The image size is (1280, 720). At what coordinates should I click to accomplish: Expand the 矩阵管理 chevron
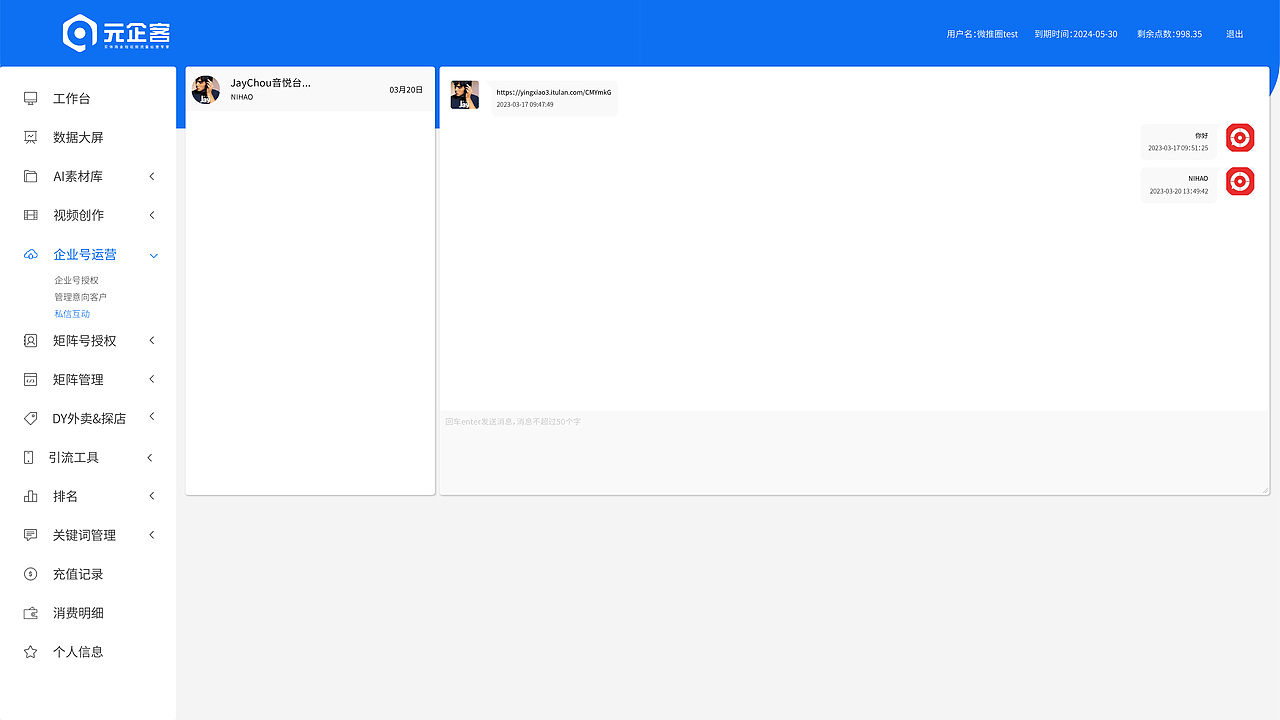[152, 379]
